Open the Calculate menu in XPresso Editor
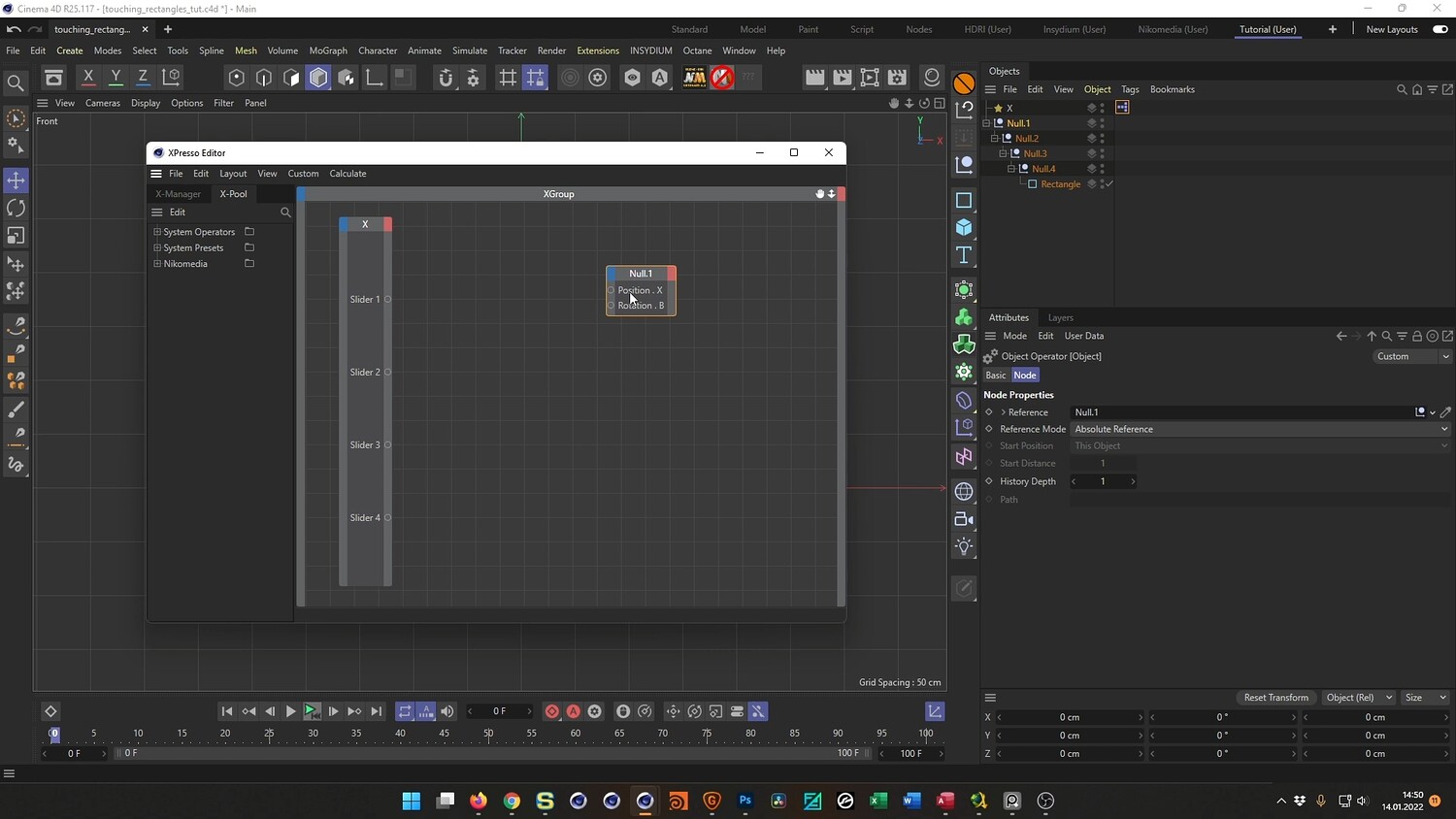1456x819 pixels. pos(347,174)
